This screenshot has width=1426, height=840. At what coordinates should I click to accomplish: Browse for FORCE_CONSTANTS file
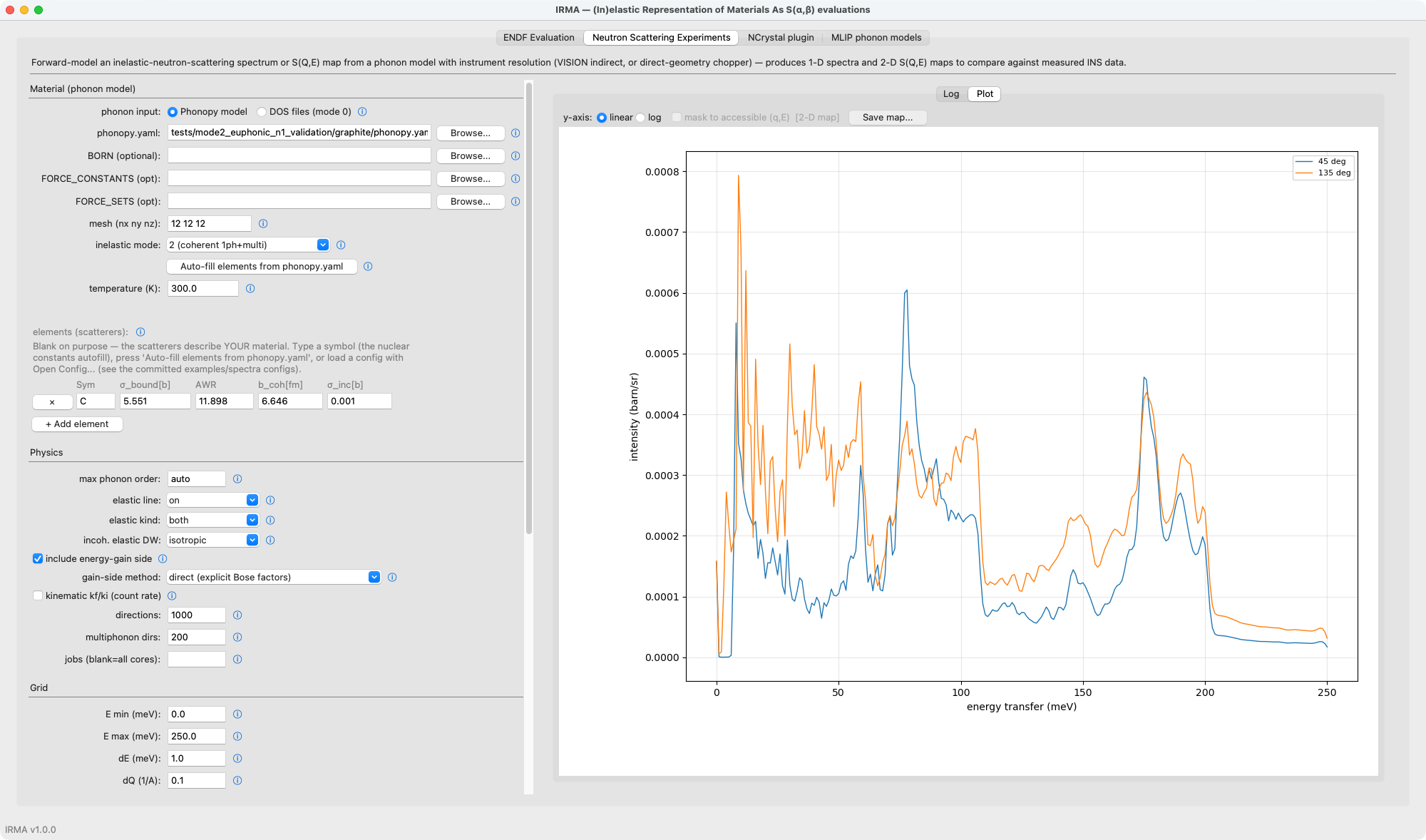point(471,179)
